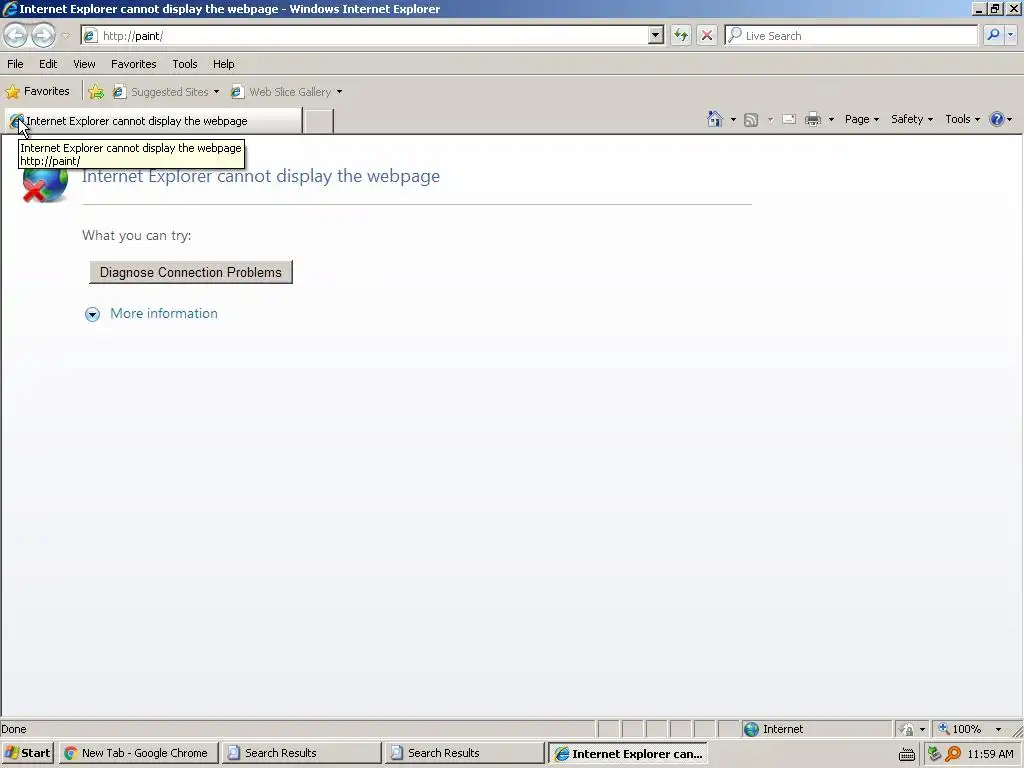Open the Edit menu
The height and width of the screenshot is (768, 1024).
pos(48,64)
